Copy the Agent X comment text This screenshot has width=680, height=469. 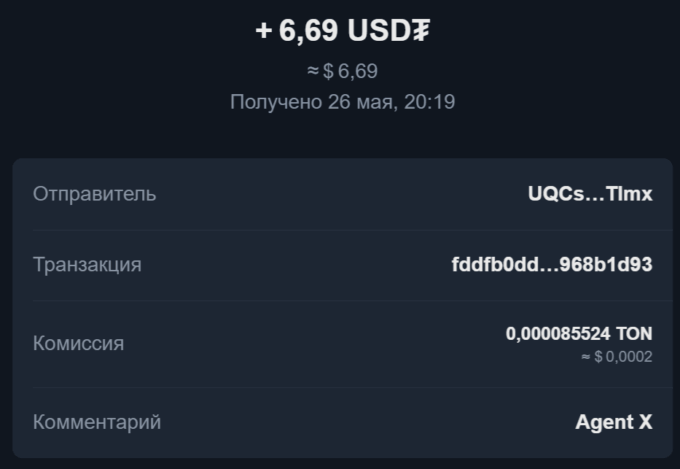[614, 422]
